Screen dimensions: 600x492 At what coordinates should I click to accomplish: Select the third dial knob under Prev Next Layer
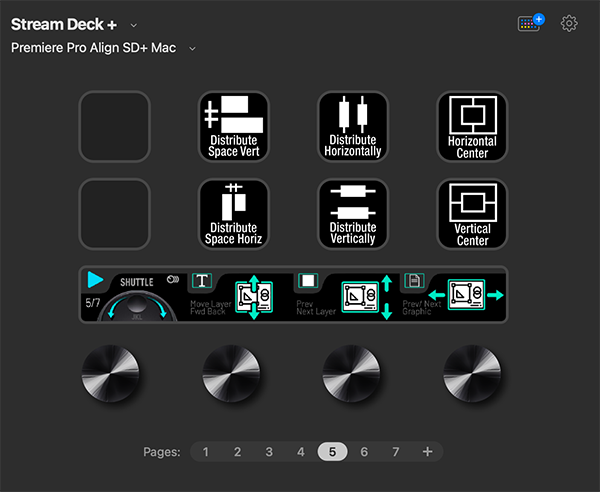(351, 373)
